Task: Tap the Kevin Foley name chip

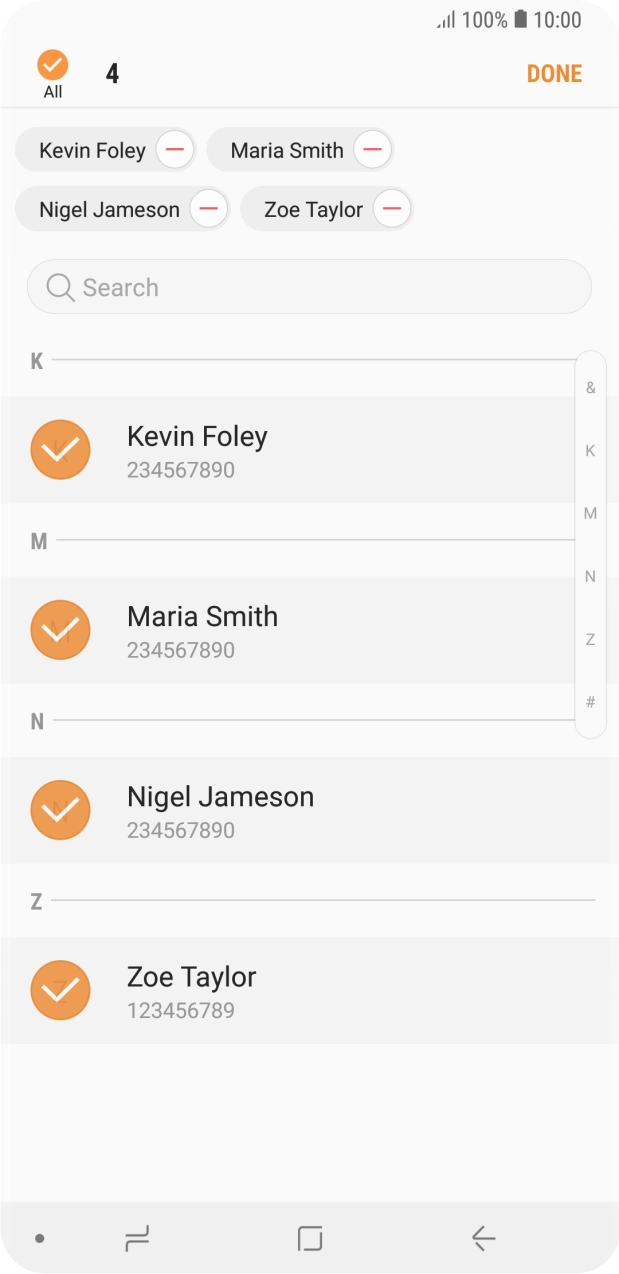Action: pos(92,151)
